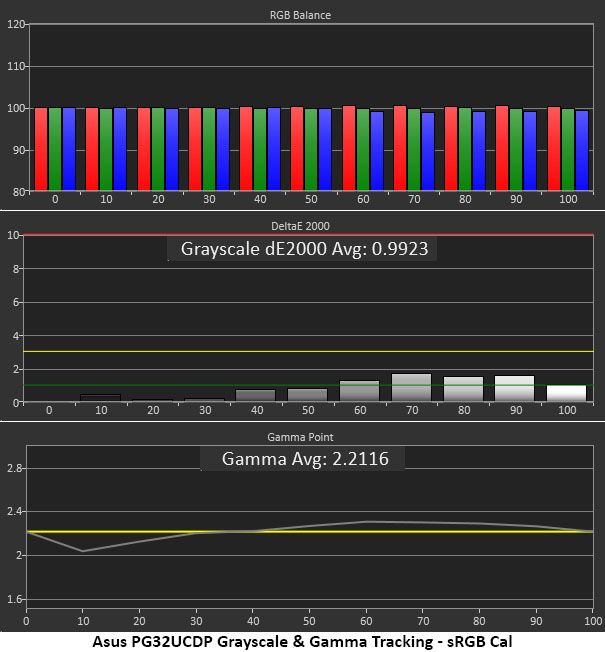The image size is (605, 652).
Task: Select the Grayscale dE2000 Avg: 0.9923 label
Action: pos(304,249)
